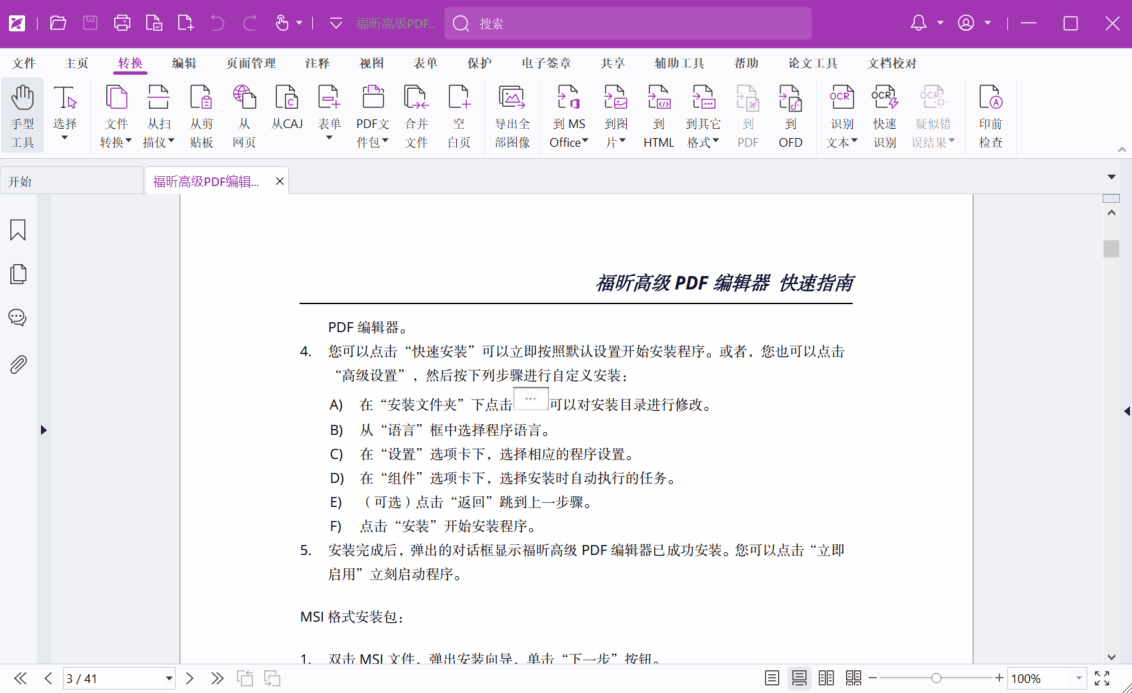The width and height of the screenshot is (1132, 693).
Task: Click the convert to HTML icon
Action: (x=658, y=98)
